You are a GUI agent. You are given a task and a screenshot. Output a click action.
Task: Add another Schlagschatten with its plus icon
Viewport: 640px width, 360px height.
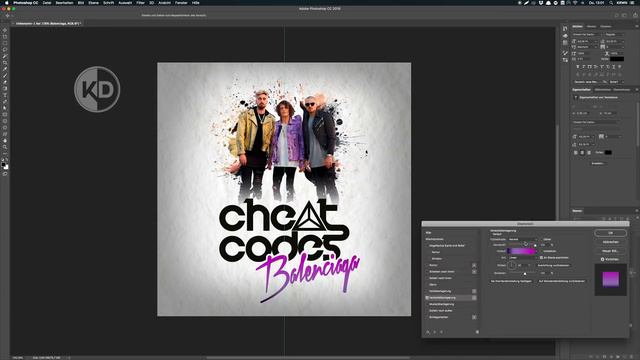click(x=474, y=317)
